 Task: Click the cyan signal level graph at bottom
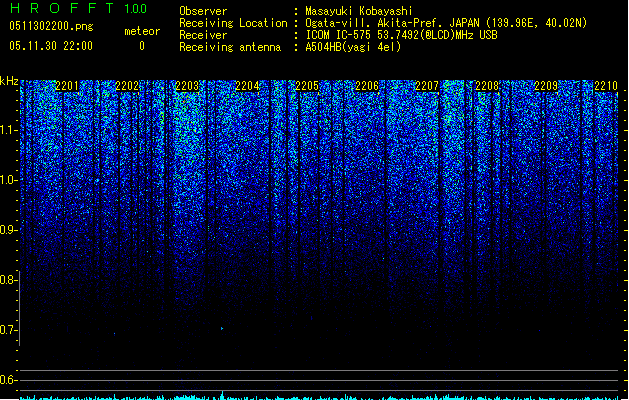pos(319,397)
